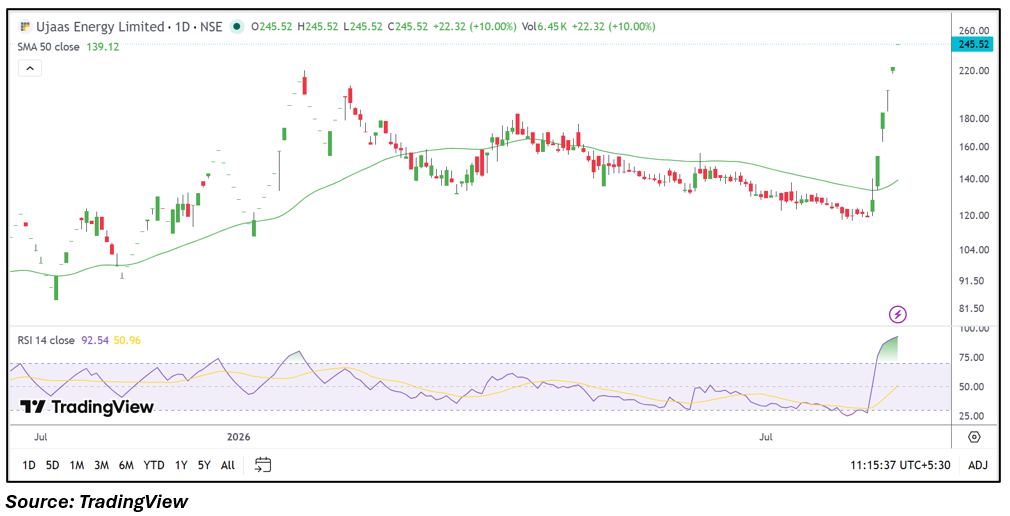The width and height of the screenshot is (1010, 516).
Task: Click the SMA value 139.12
Action: pyautogui.click(x=103, y=47)
